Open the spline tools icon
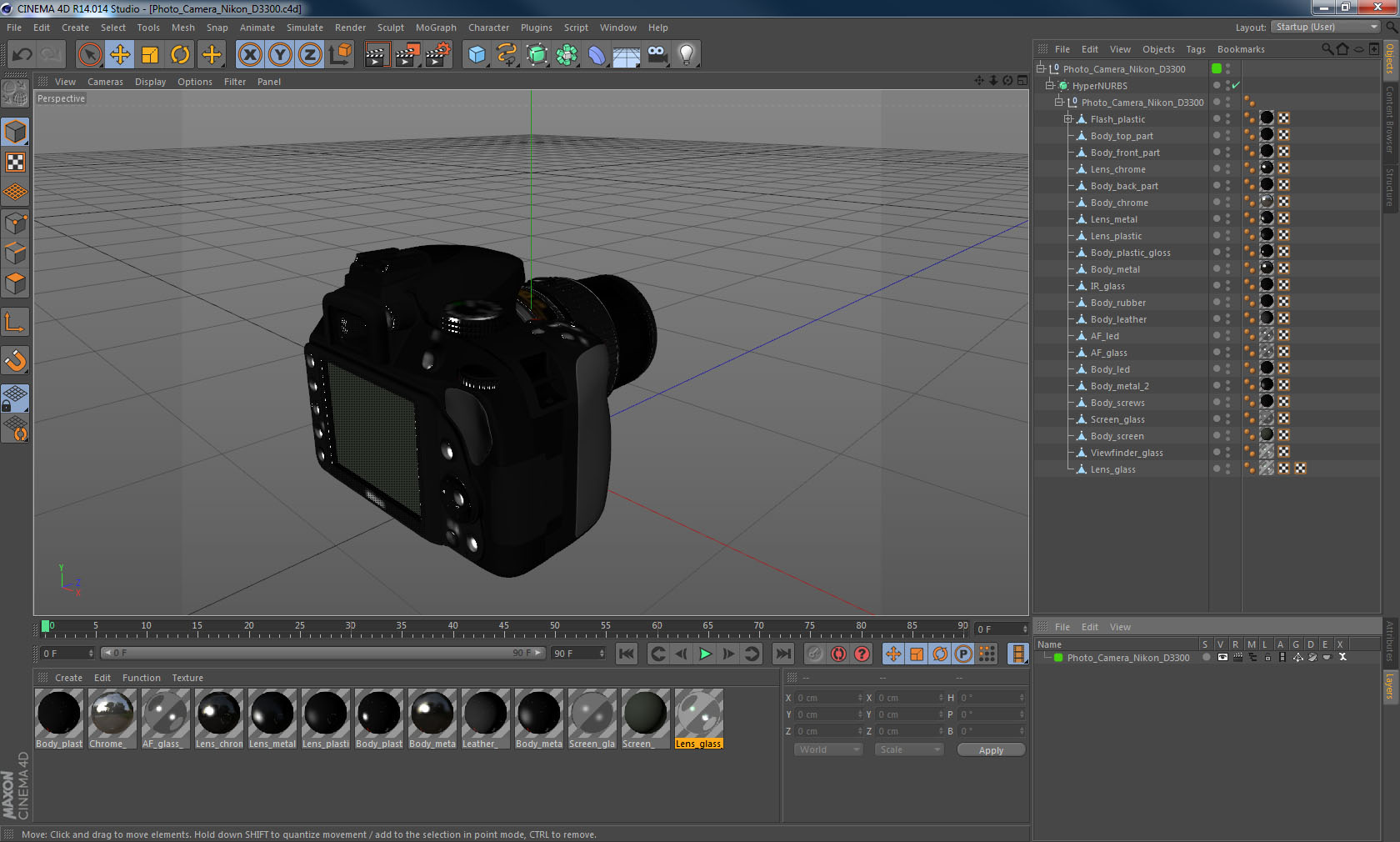The height and width of the screenshot is (842, 1400). click(x=507, y=55)
